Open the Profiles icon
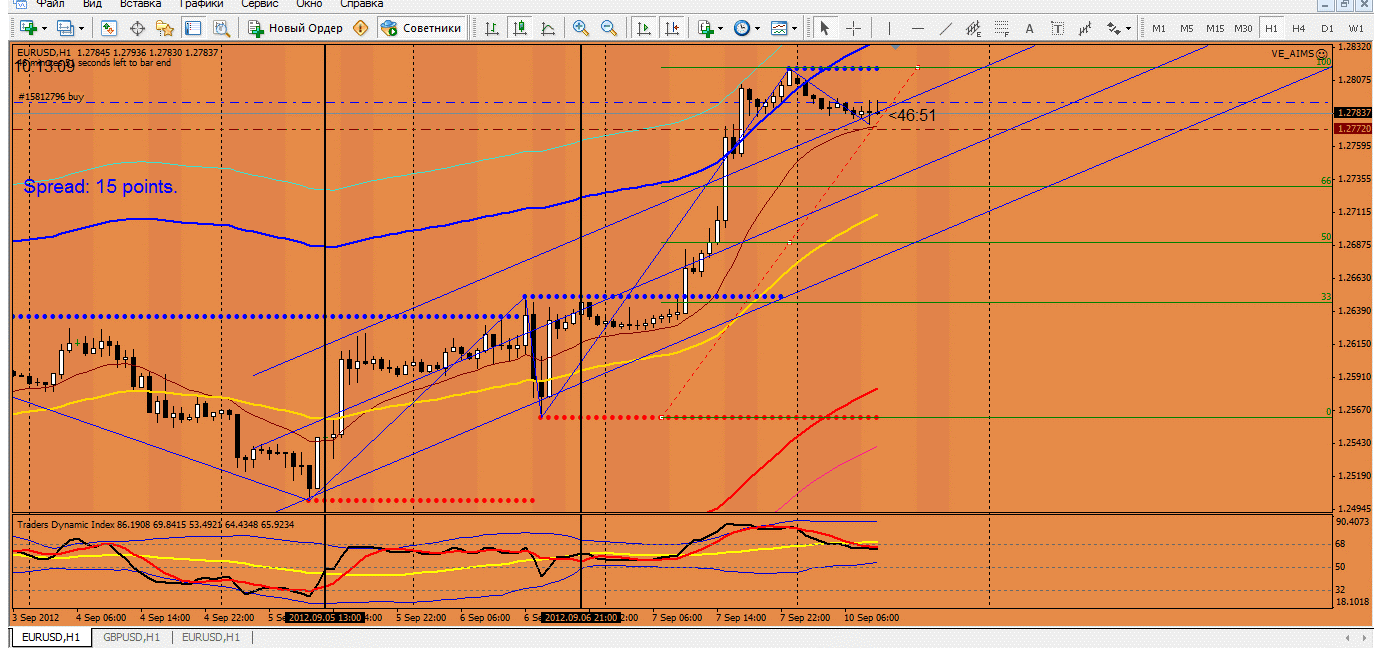The image size is (1382, 649). point(65,28)
